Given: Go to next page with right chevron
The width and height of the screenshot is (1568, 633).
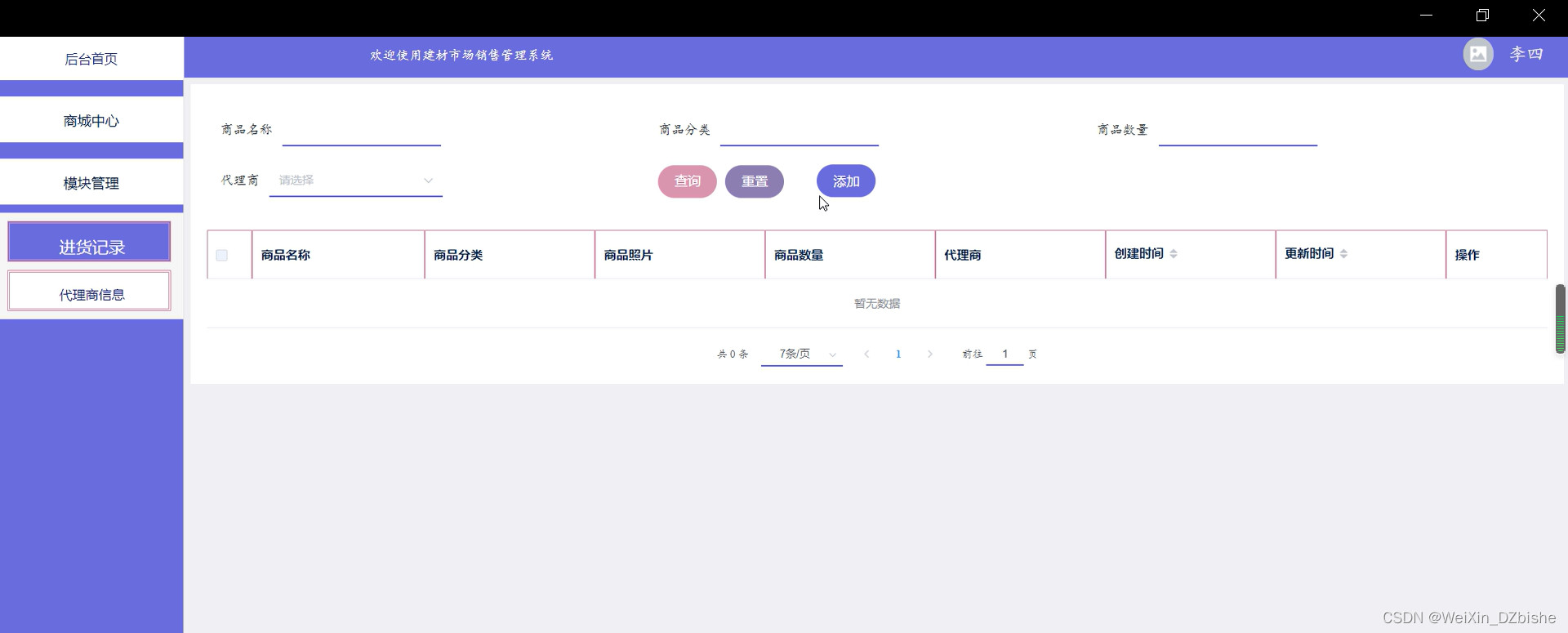Looking at the screenshot, I should (x=929, y=354).
